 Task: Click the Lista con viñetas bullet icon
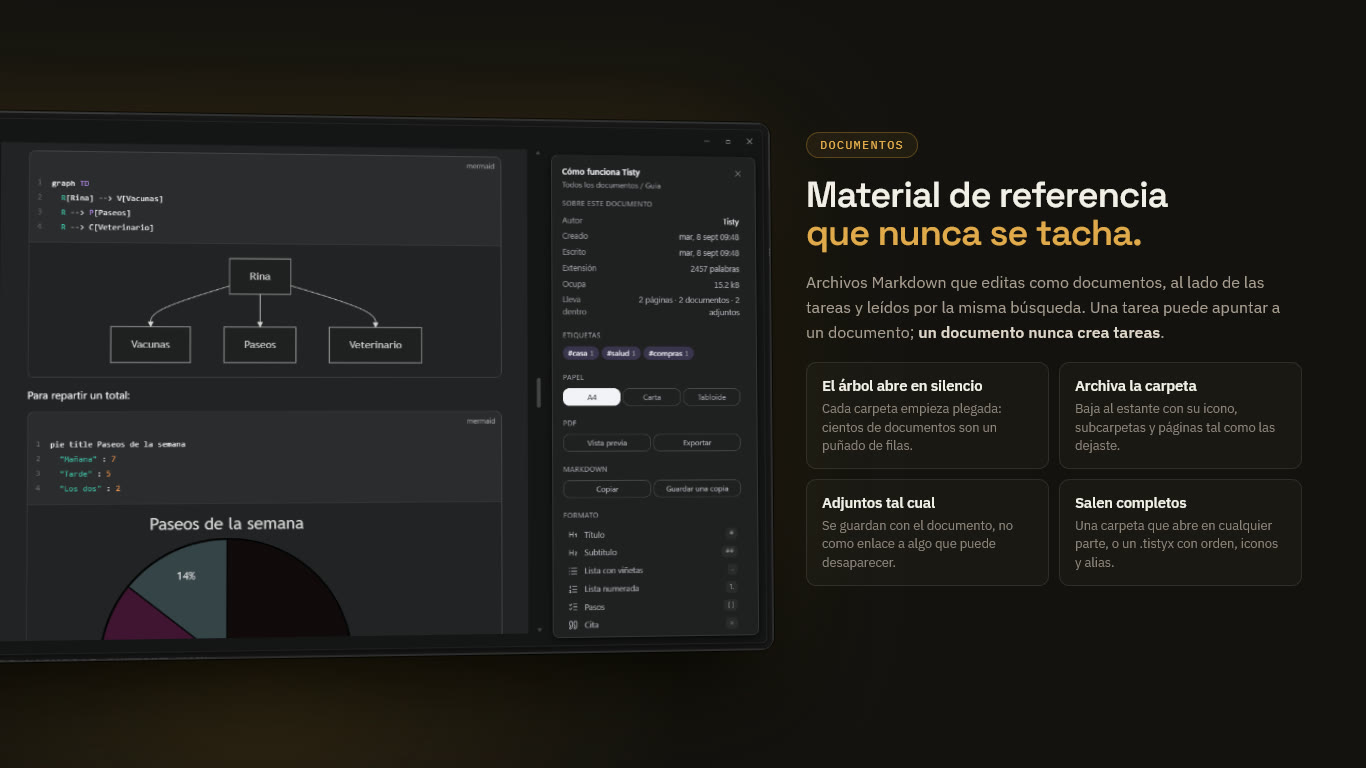[x=573, y=571]
